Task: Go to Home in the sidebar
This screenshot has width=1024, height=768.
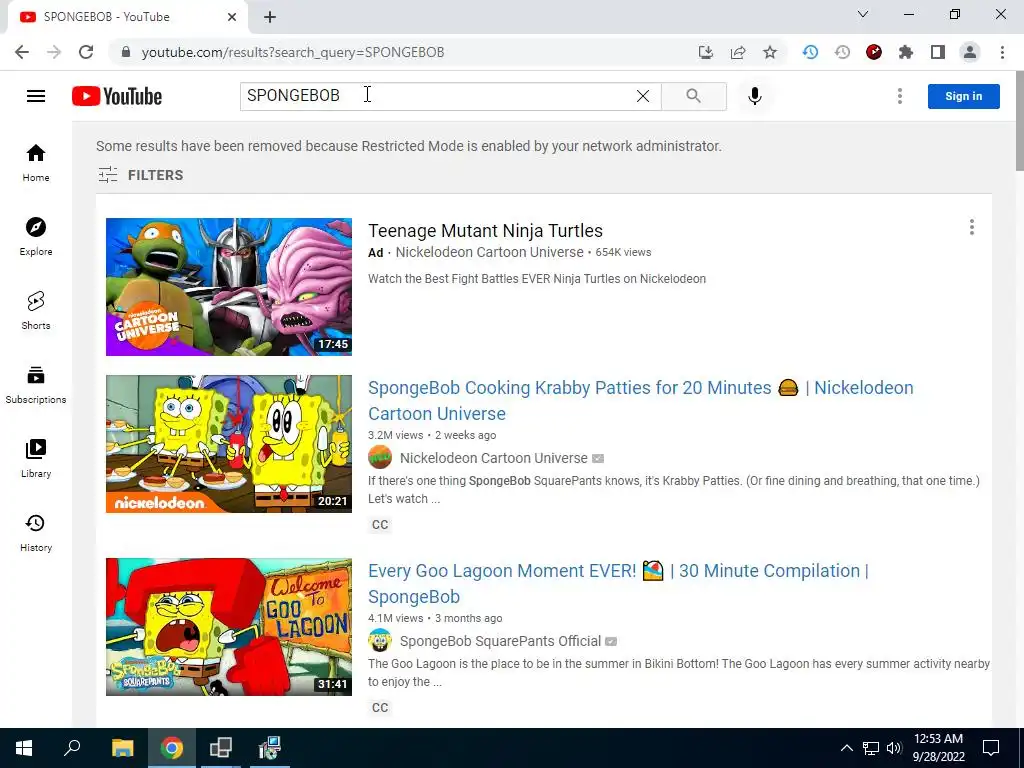Action: 36,163
